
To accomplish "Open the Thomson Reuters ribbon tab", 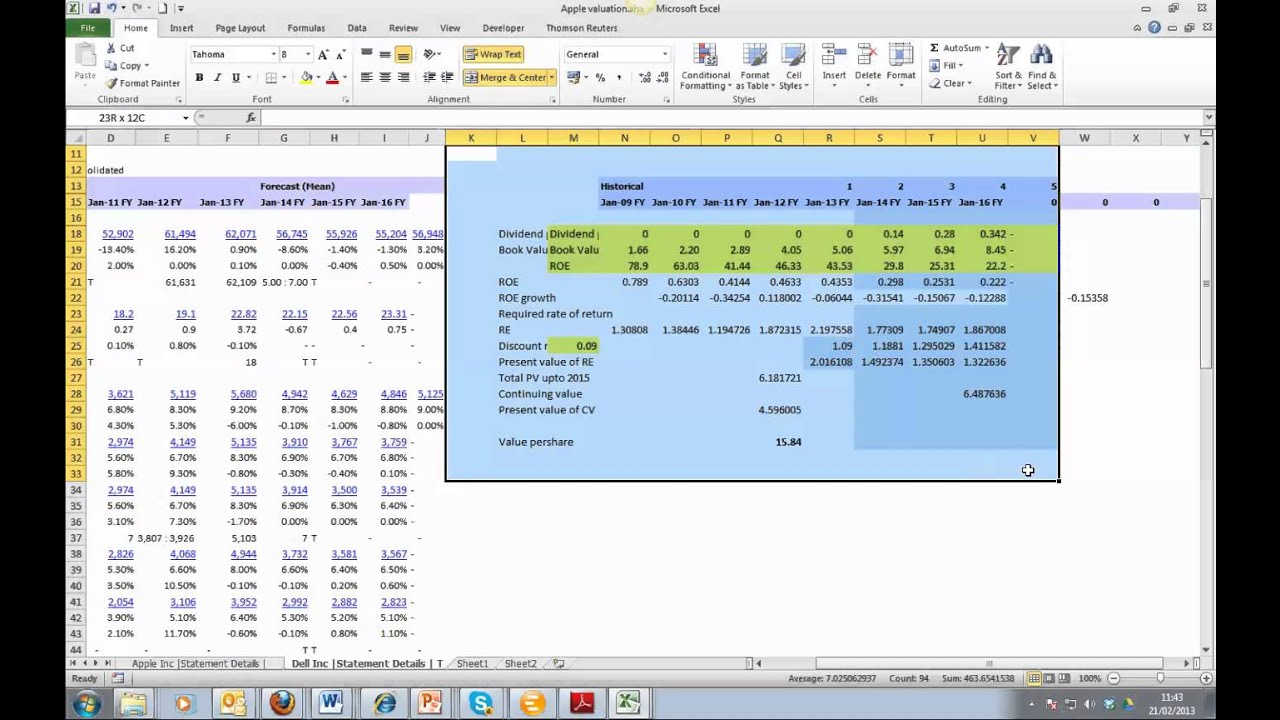I will pos(581,27).
